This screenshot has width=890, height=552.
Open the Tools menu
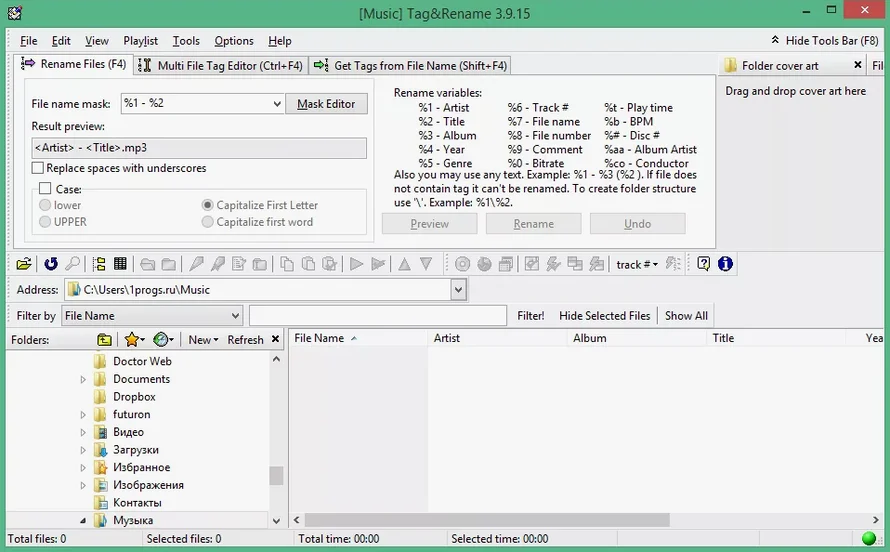(x=186, y=41)
